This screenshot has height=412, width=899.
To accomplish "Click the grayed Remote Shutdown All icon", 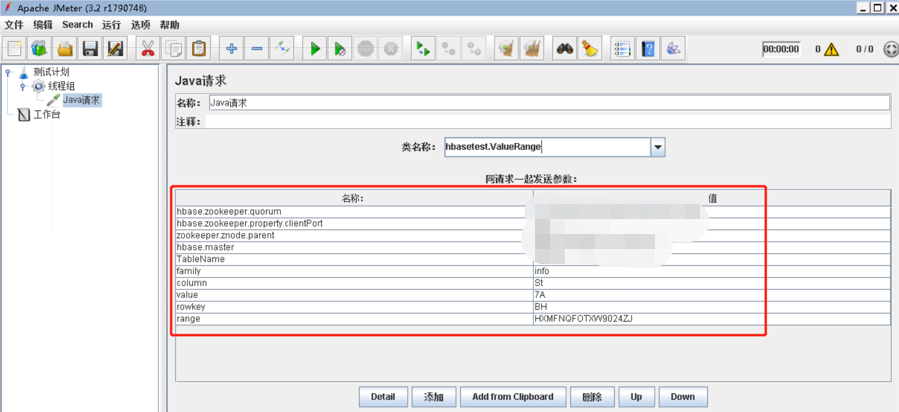I will click(474, 49).
